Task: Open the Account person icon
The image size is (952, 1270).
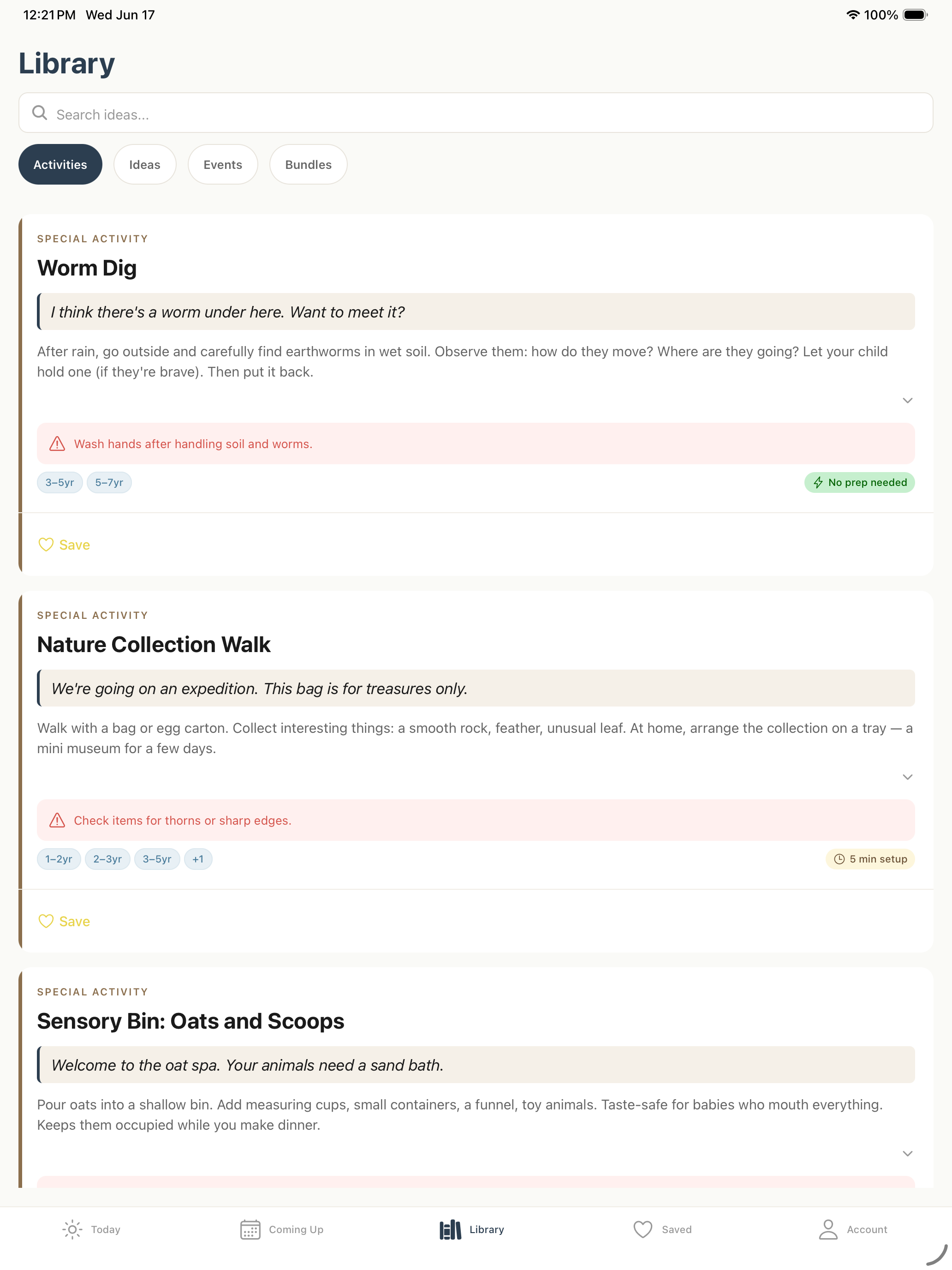Action: click(x=828, y=1229)
